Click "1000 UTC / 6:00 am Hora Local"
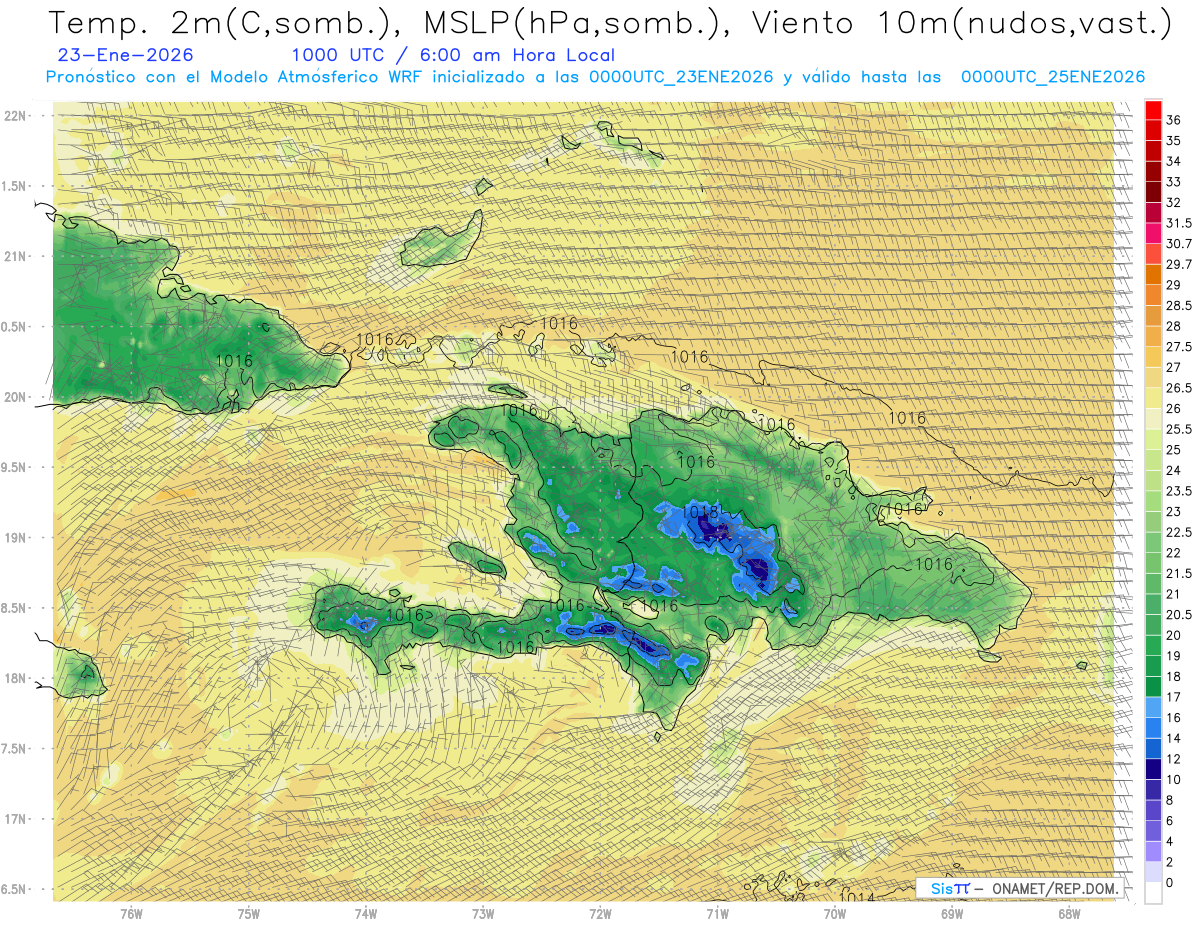Image resolution: width=1200 pixels, height=927 pixels. point(453,55)
